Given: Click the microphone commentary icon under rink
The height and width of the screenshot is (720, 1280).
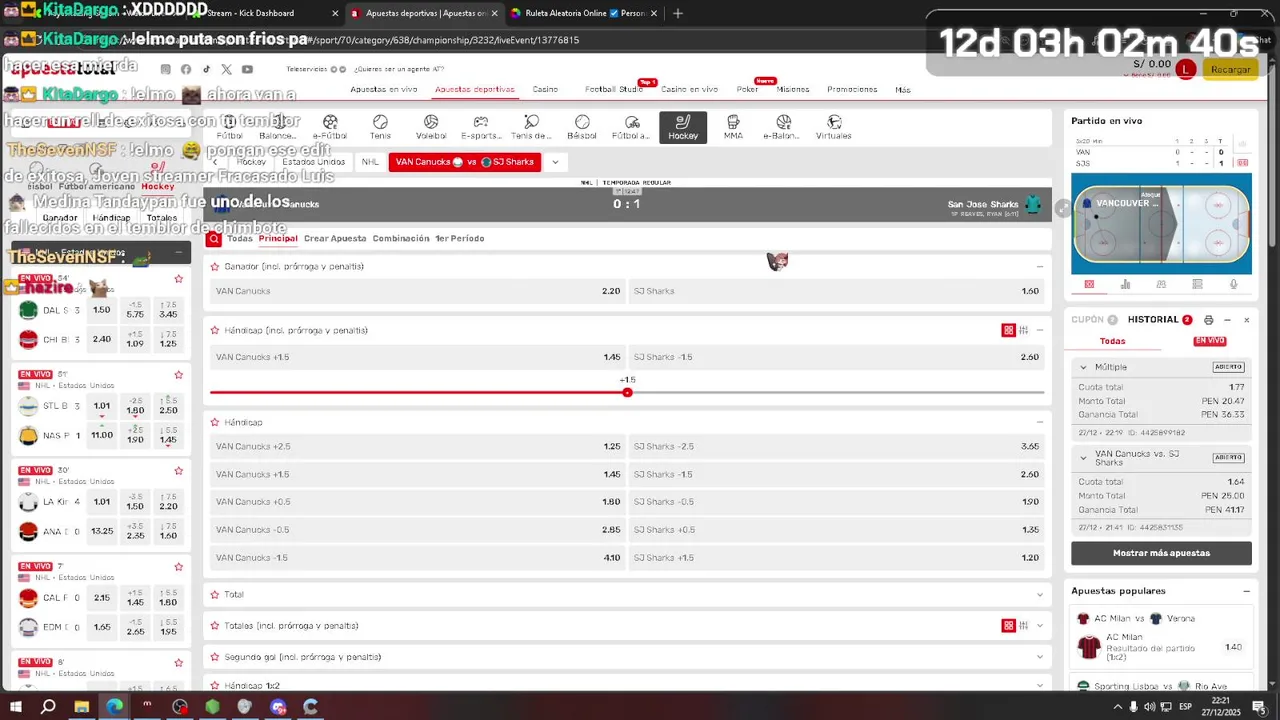Looking at the screenshot, I should [1233, 284].
